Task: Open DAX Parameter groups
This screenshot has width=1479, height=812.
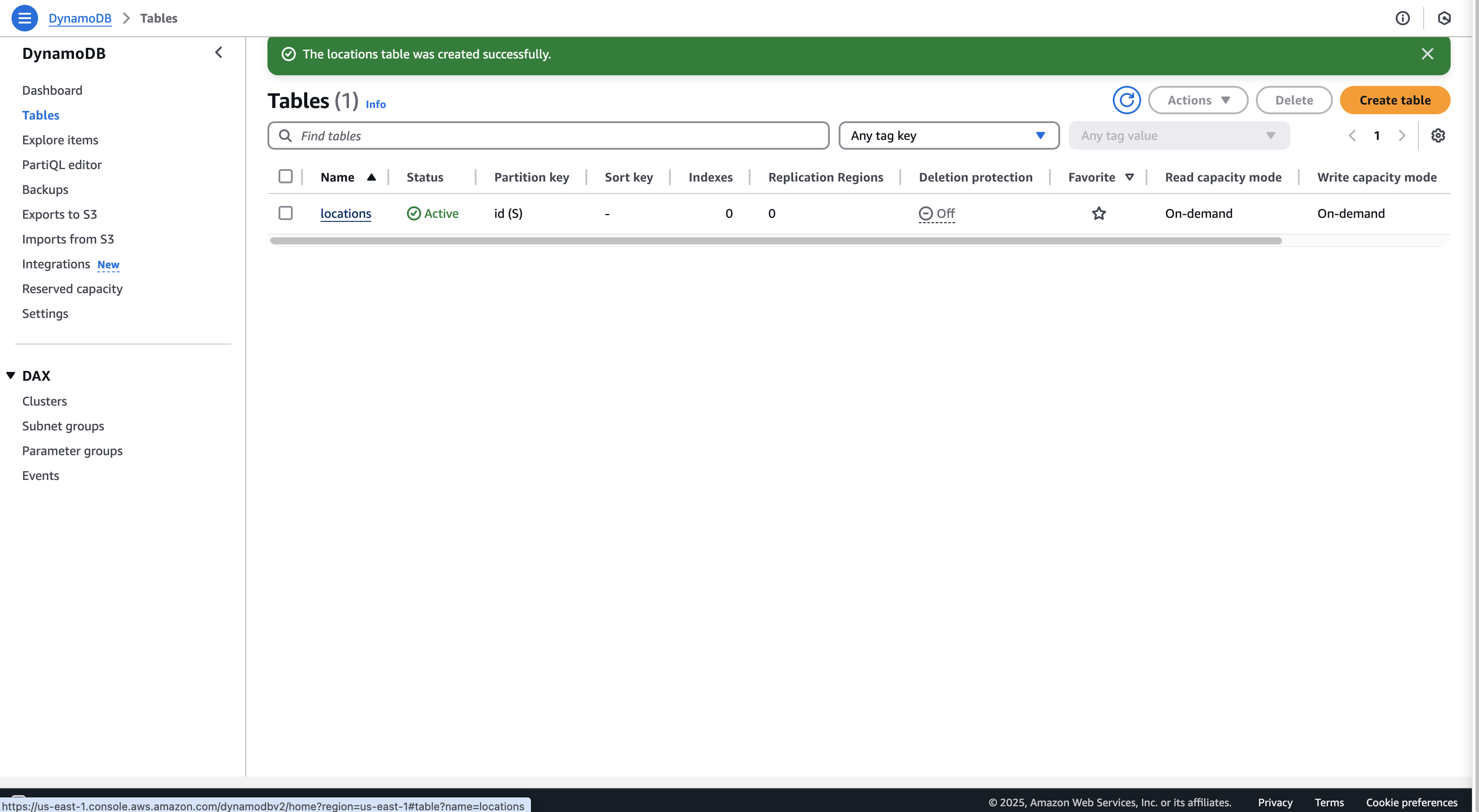Action: 72,450
